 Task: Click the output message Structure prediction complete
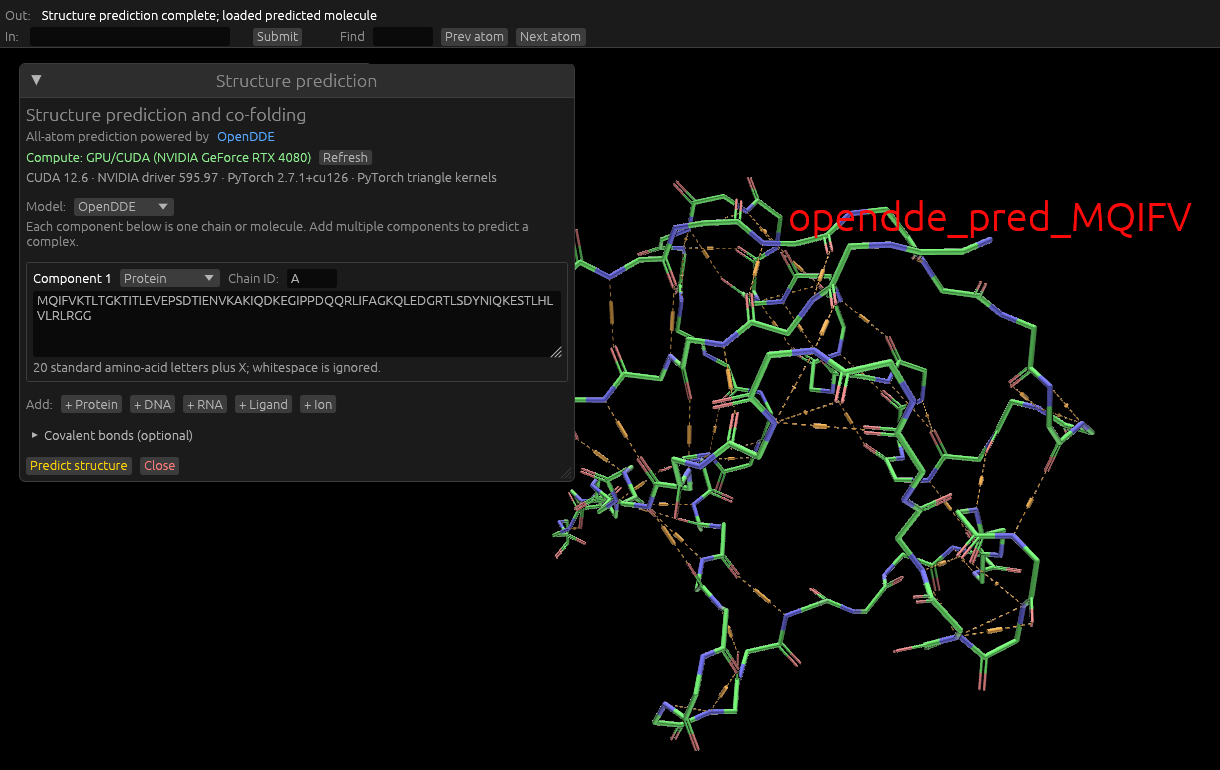[x=209, y=16]
